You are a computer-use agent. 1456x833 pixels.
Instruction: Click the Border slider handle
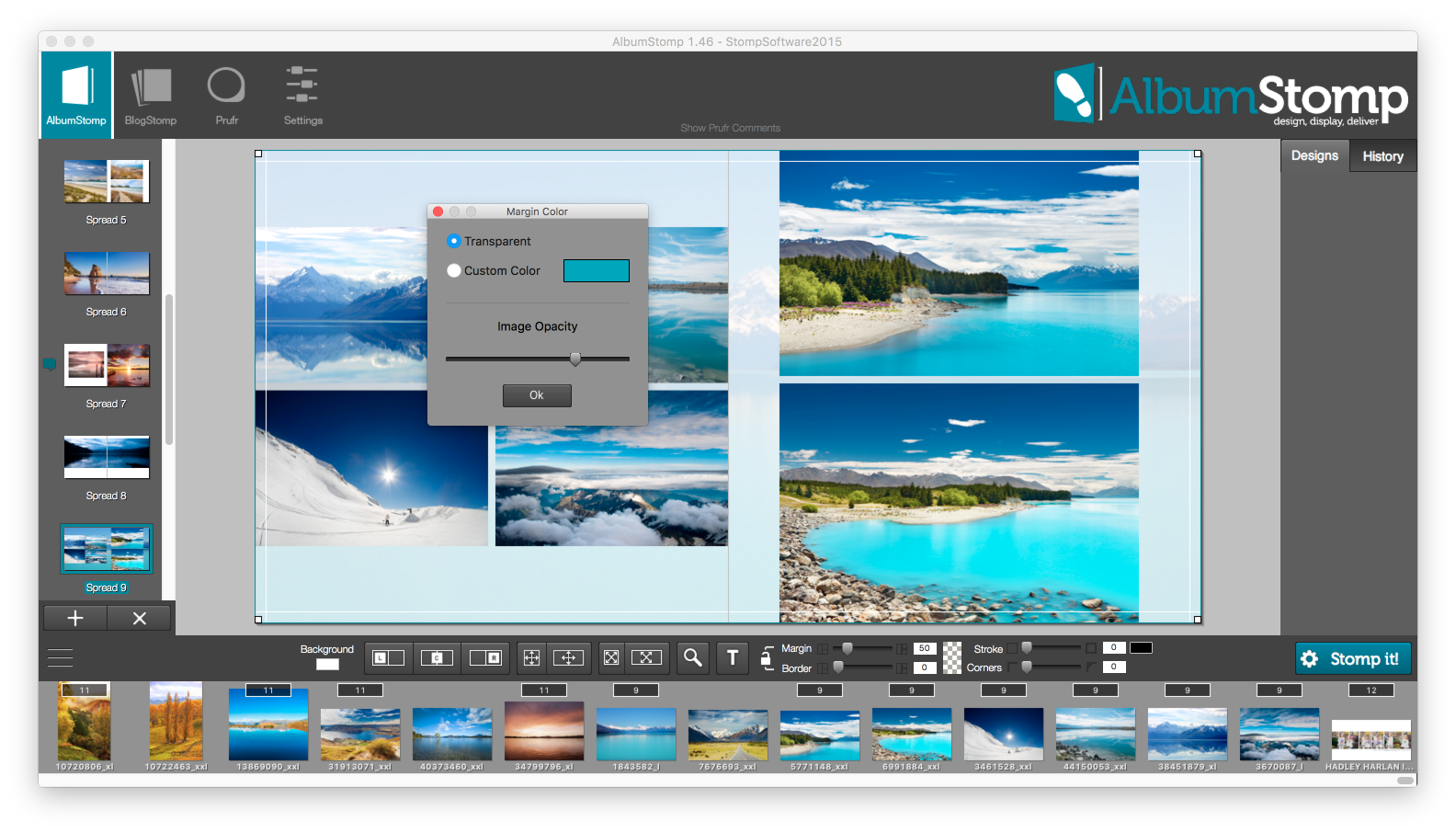click(837, 667)
